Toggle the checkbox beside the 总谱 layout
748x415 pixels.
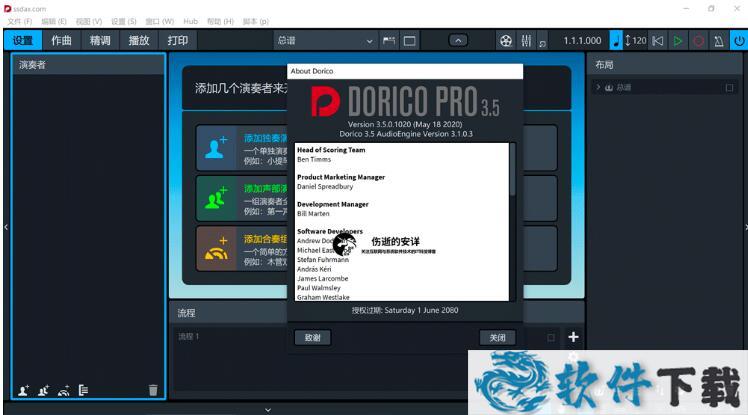[x=729, y=88]
